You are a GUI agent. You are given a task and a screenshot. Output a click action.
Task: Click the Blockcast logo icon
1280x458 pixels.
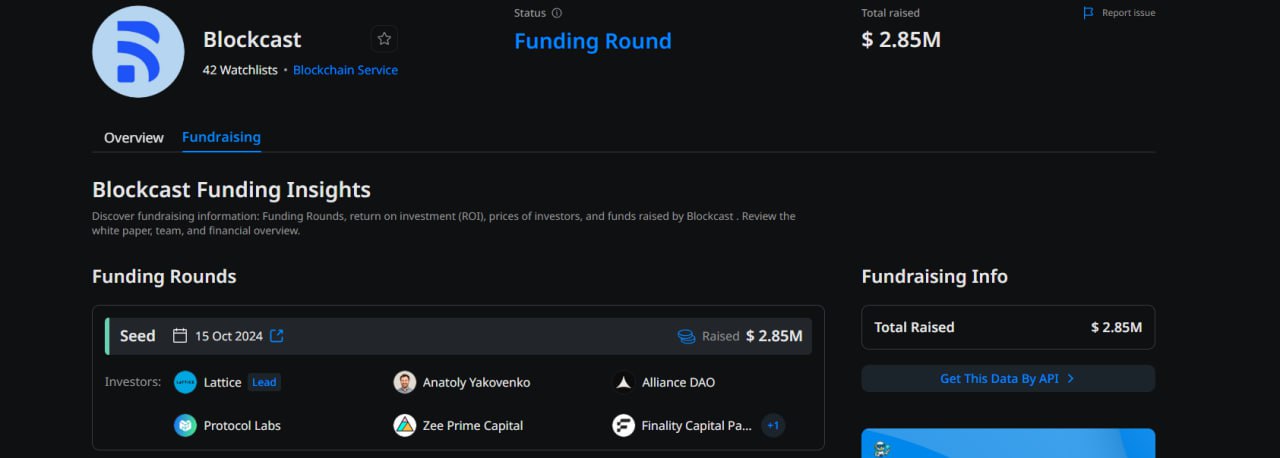click(138, 51)
